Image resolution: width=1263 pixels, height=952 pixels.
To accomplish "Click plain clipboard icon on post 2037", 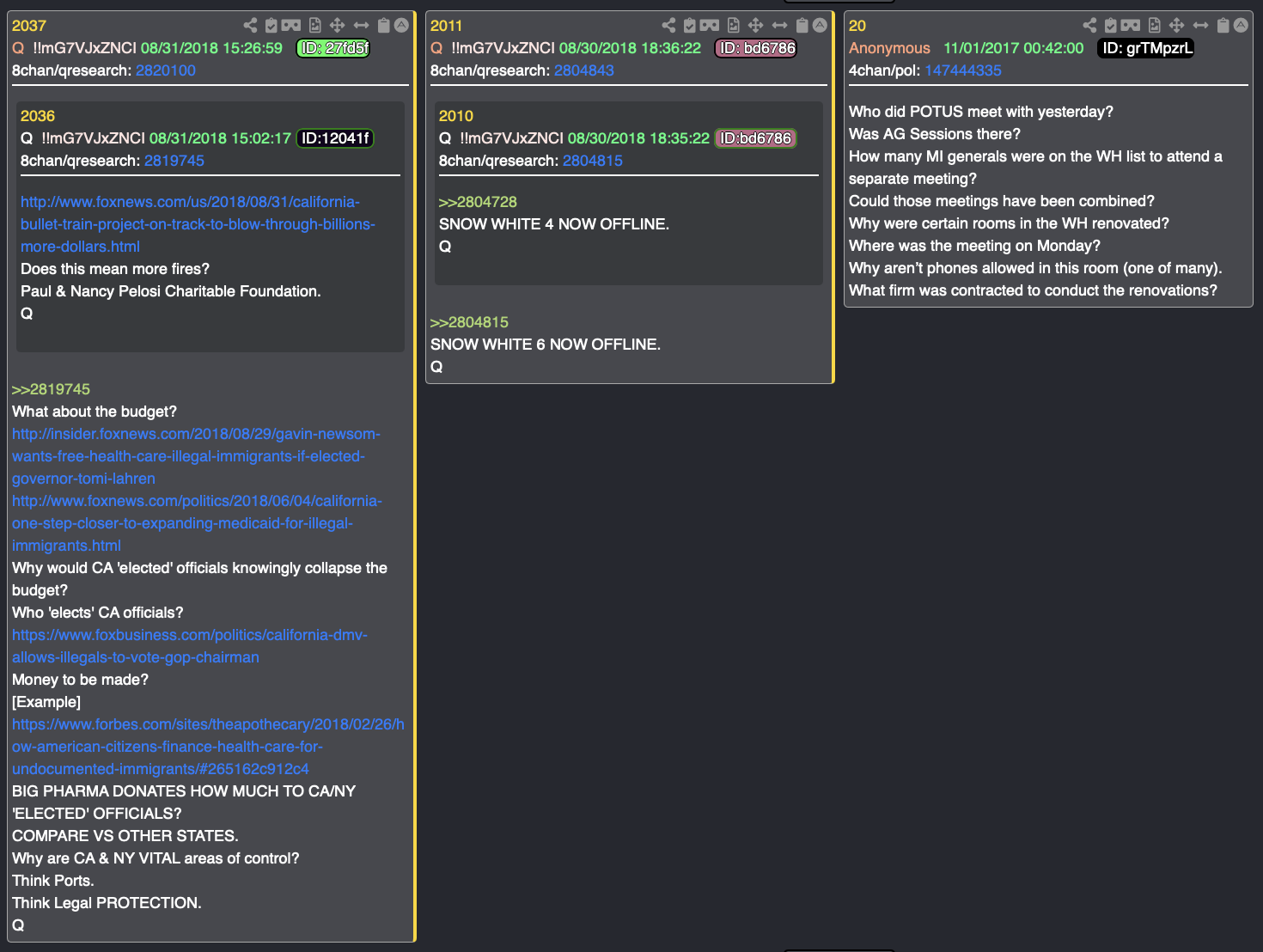I will pyautogui.click(x=384, y=25).
